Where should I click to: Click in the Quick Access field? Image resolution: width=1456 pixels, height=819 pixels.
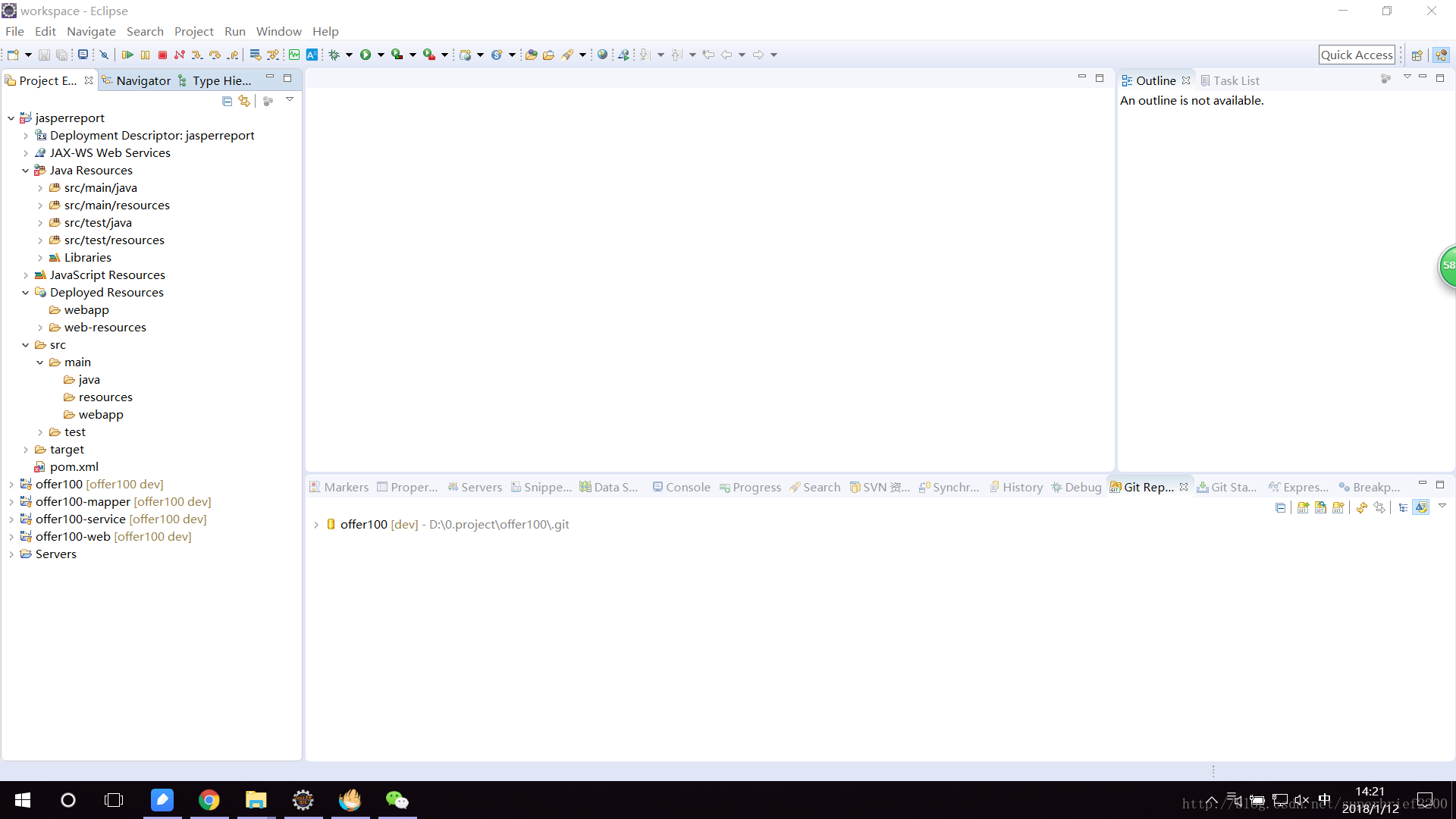click(x=1357, y=55)
